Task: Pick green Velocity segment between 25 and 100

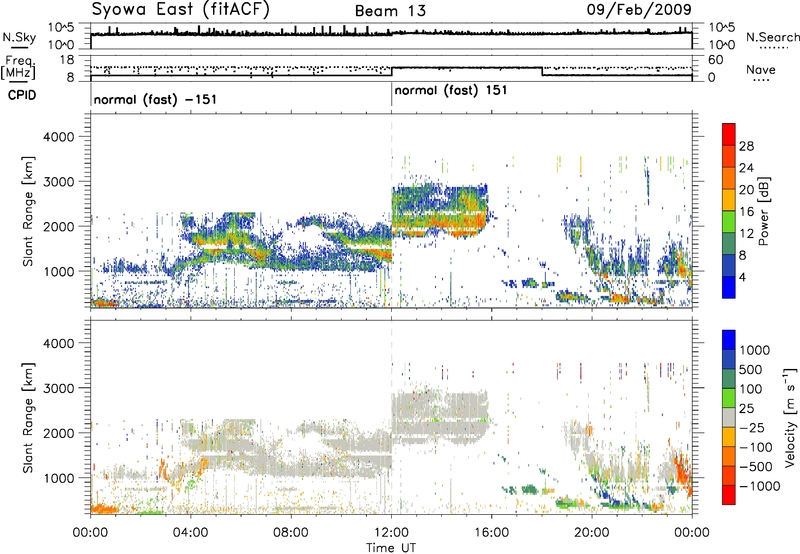Action: [729, 398]
